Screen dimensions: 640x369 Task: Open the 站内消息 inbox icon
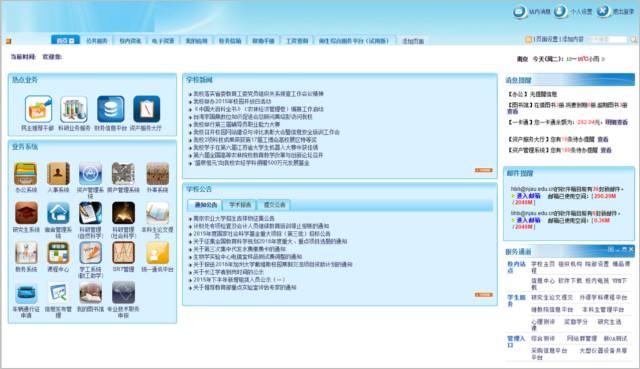pyautogui.click(x=520, y=11)
